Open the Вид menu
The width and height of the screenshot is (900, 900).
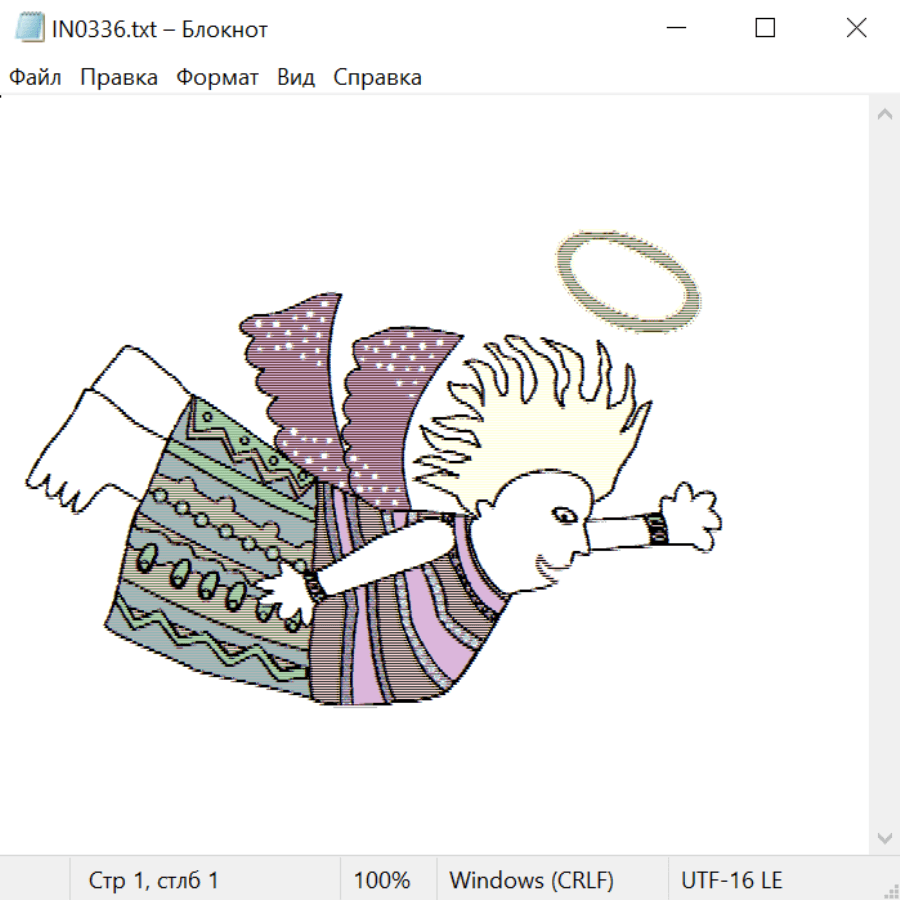click(295, 78)
